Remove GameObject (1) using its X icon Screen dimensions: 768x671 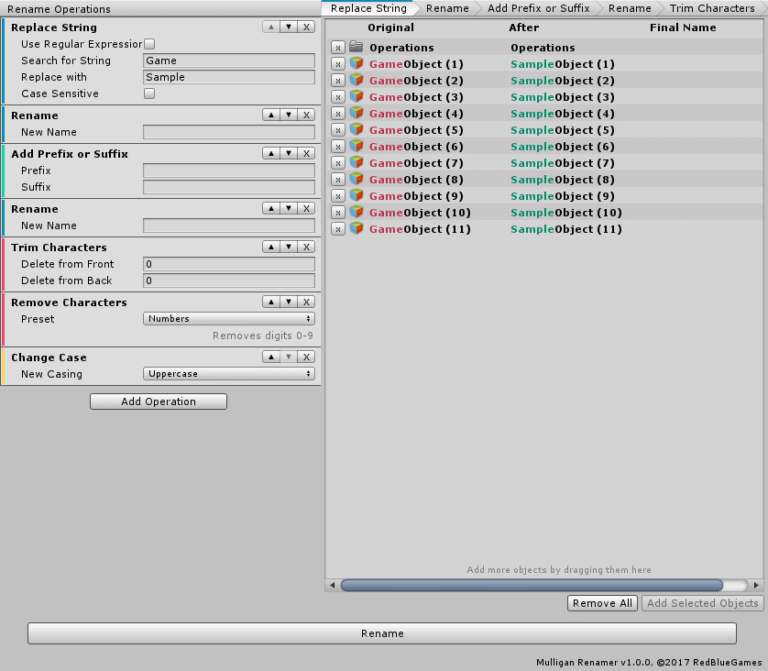pyautogui.click(x=338, y=64)
